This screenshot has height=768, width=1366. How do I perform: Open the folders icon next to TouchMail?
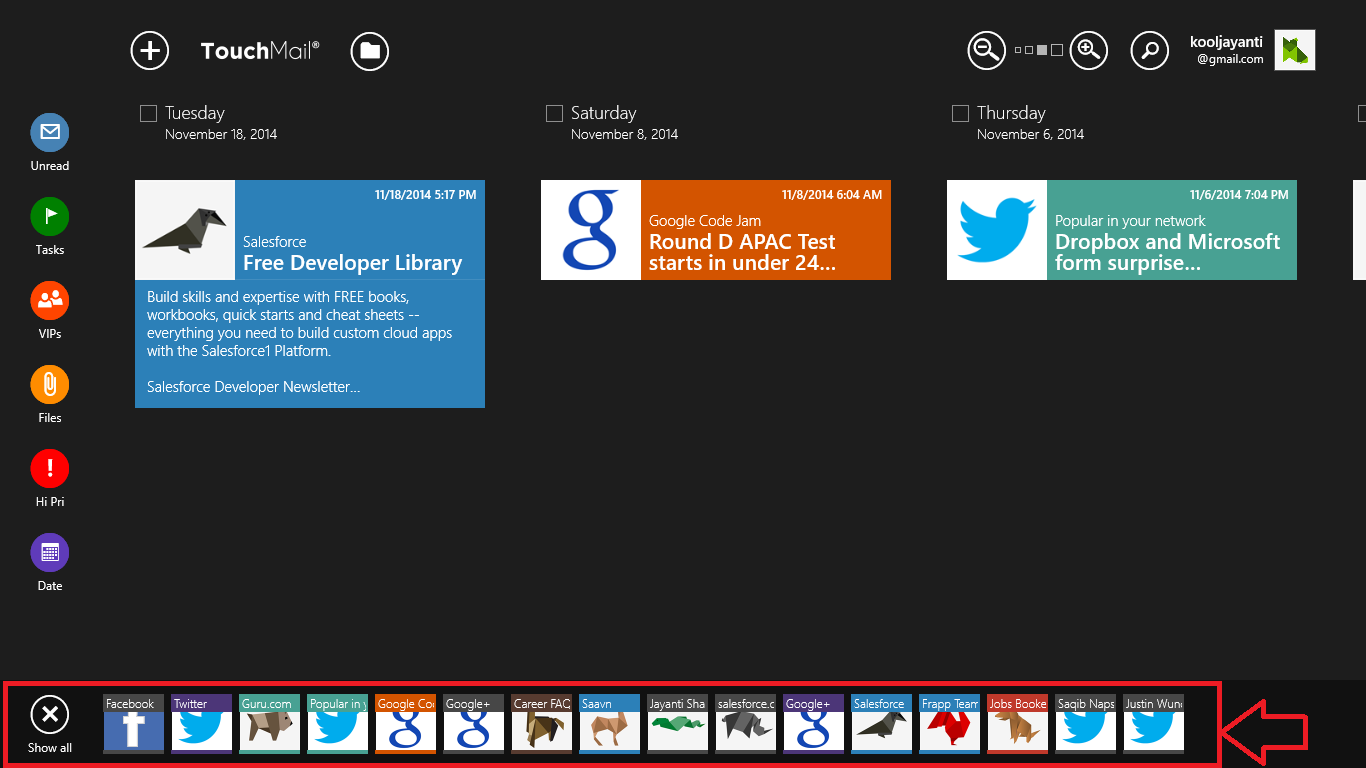coord(370,50)
